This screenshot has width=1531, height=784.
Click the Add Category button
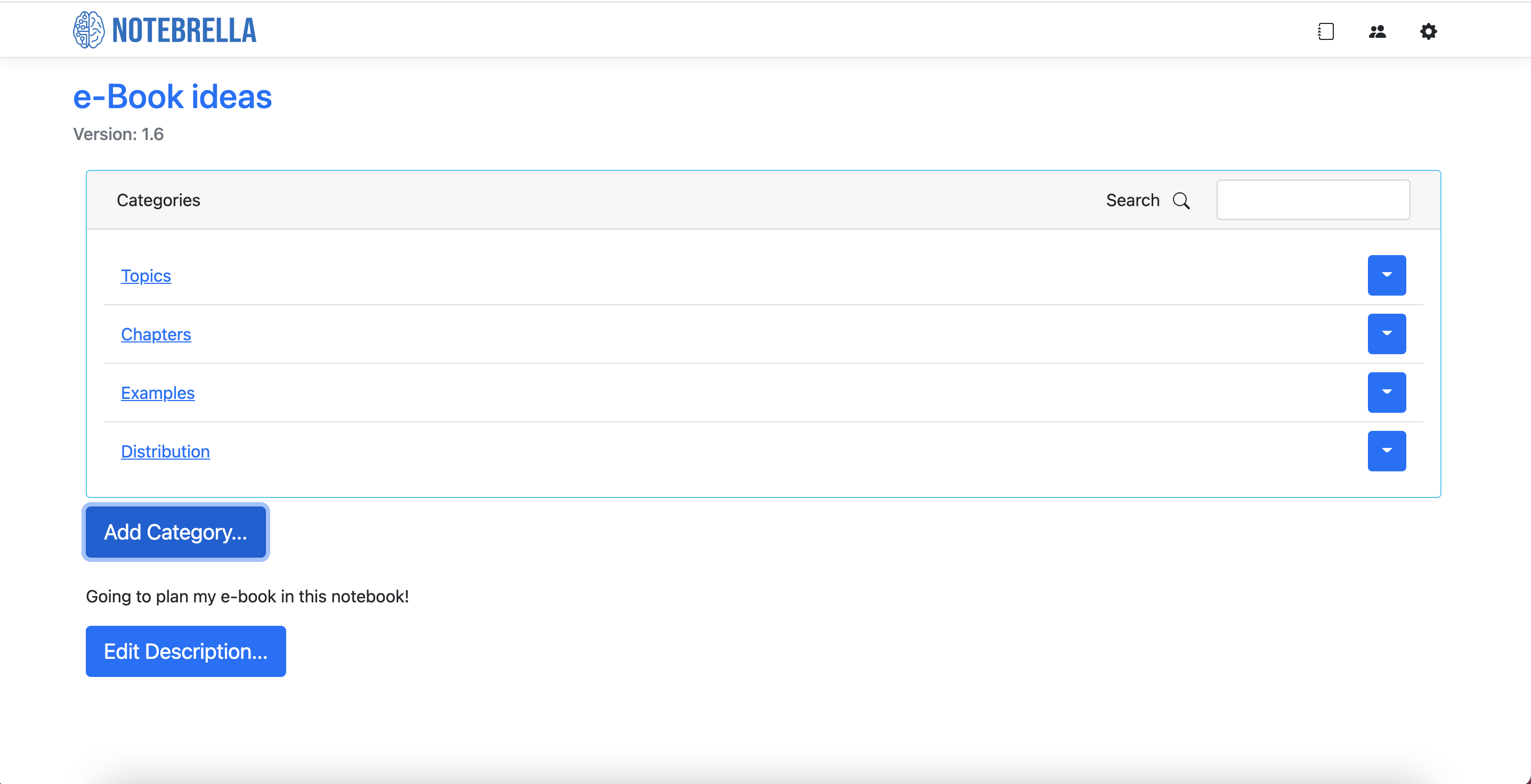[x=175, y=532]
